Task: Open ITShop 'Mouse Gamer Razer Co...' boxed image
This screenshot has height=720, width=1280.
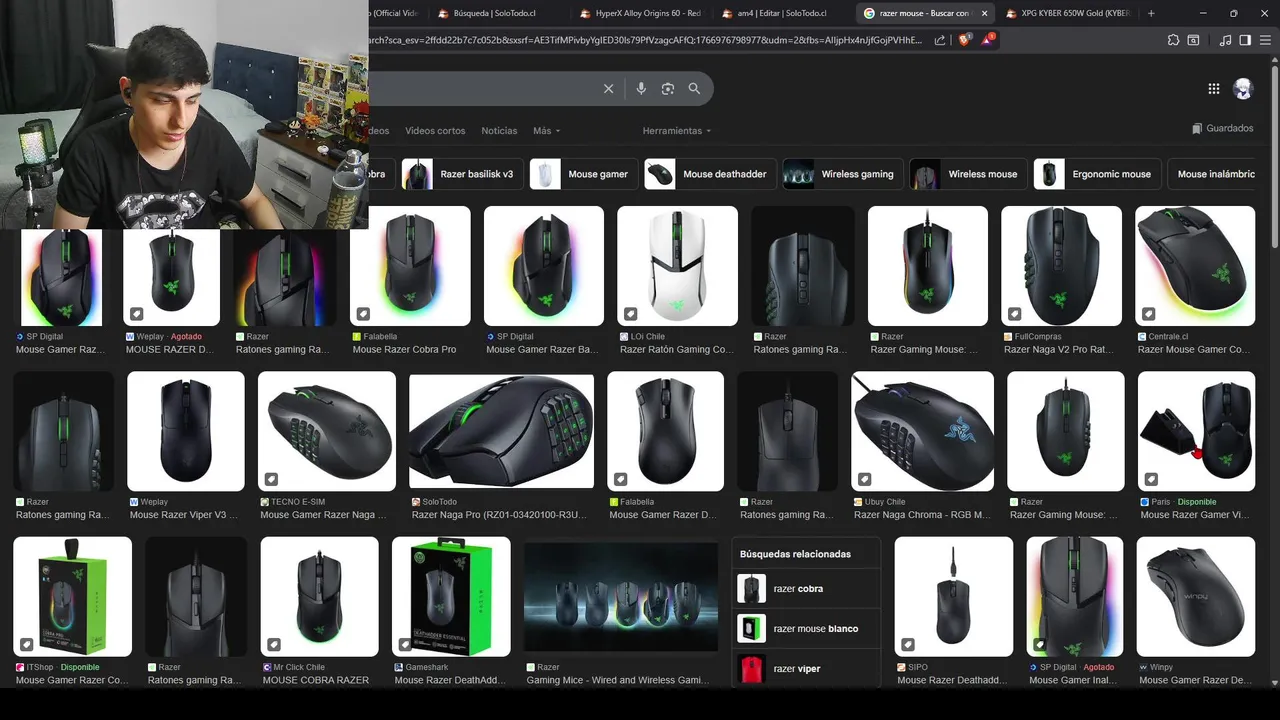Action: 72,596
